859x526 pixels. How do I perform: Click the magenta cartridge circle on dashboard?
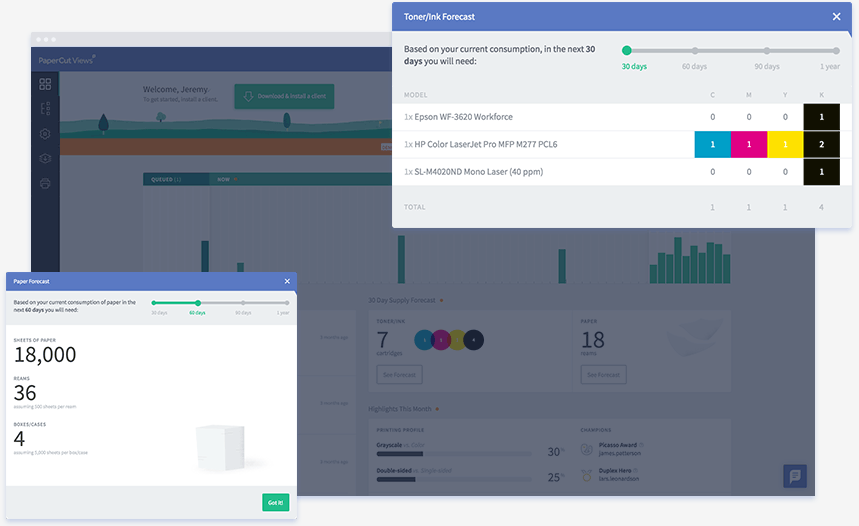pyautogui.click(x=441, y=340)
